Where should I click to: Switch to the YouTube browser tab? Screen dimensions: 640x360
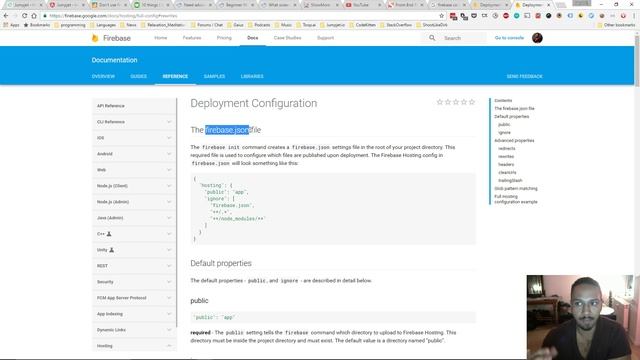pyautogui.click(x=361, y=5)
